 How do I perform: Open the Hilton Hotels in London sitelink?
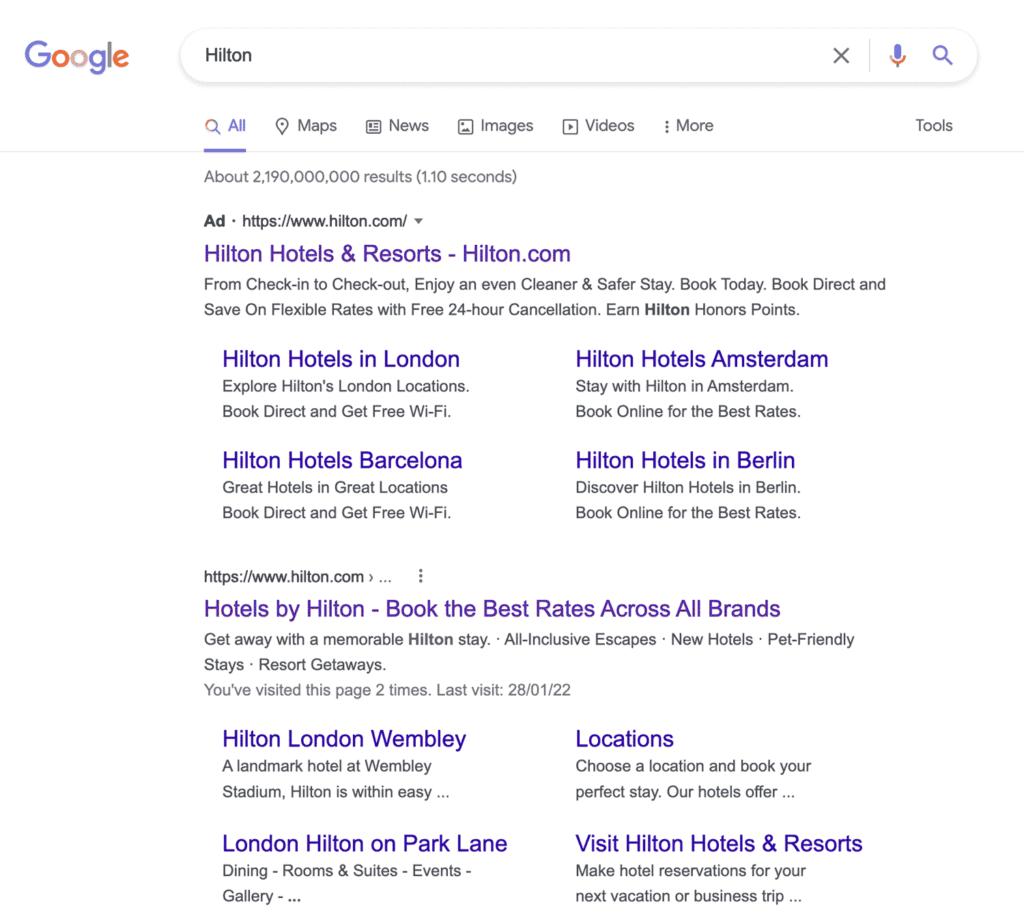tap(341, 359)
